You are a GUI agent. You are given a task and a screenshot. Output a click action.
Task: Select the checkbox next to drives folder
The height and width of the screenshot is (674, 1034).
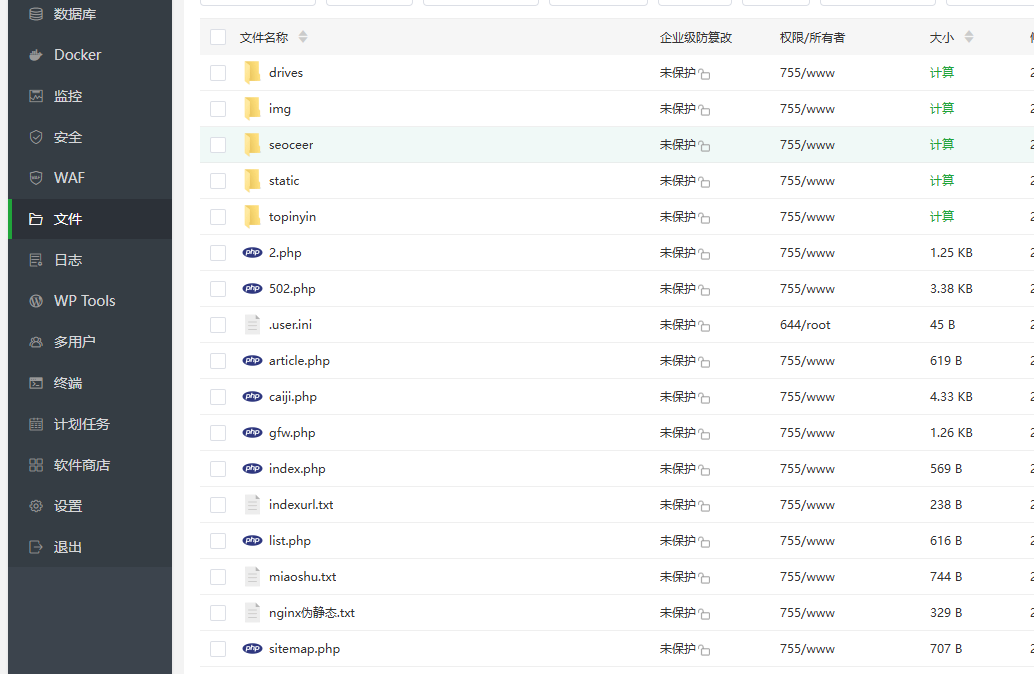click(x=218, y=73)
